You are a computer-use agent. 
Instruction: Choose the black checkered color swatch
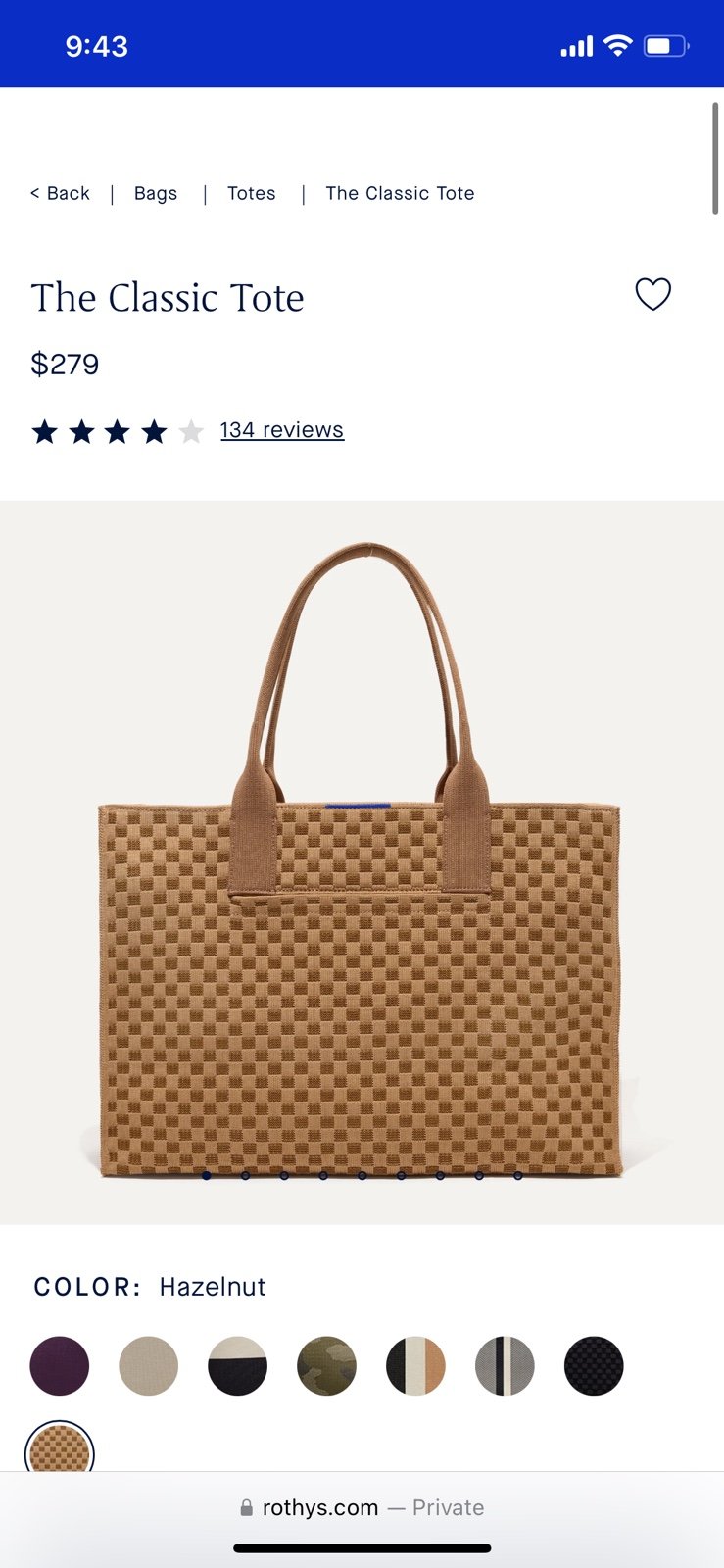594,1365
